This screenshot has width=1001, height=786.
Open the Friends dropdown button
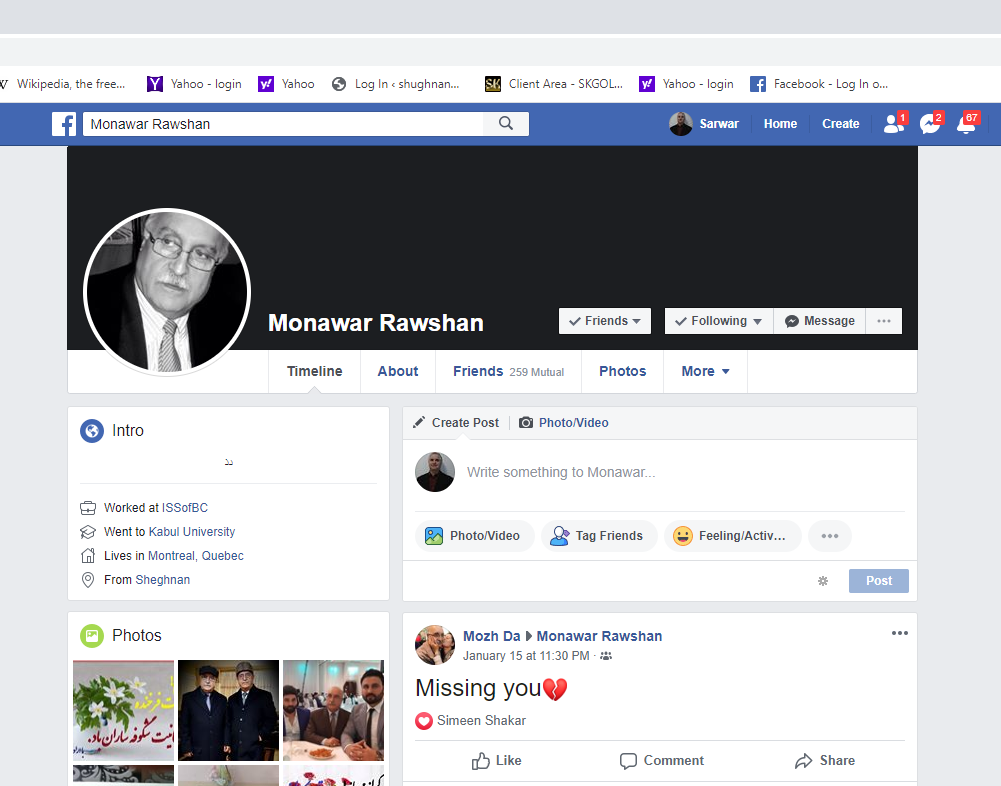tap(605, 321)
